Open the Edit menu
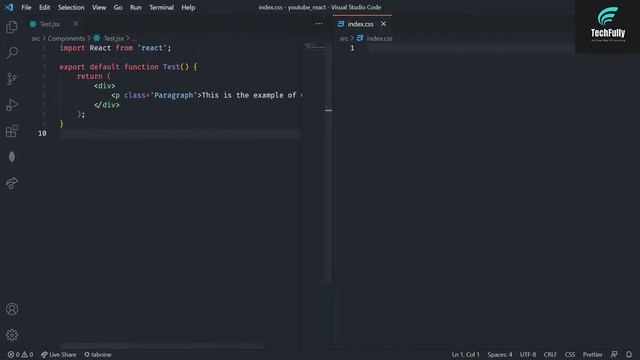This screenshot has height=360, width=640. (44, 7)
